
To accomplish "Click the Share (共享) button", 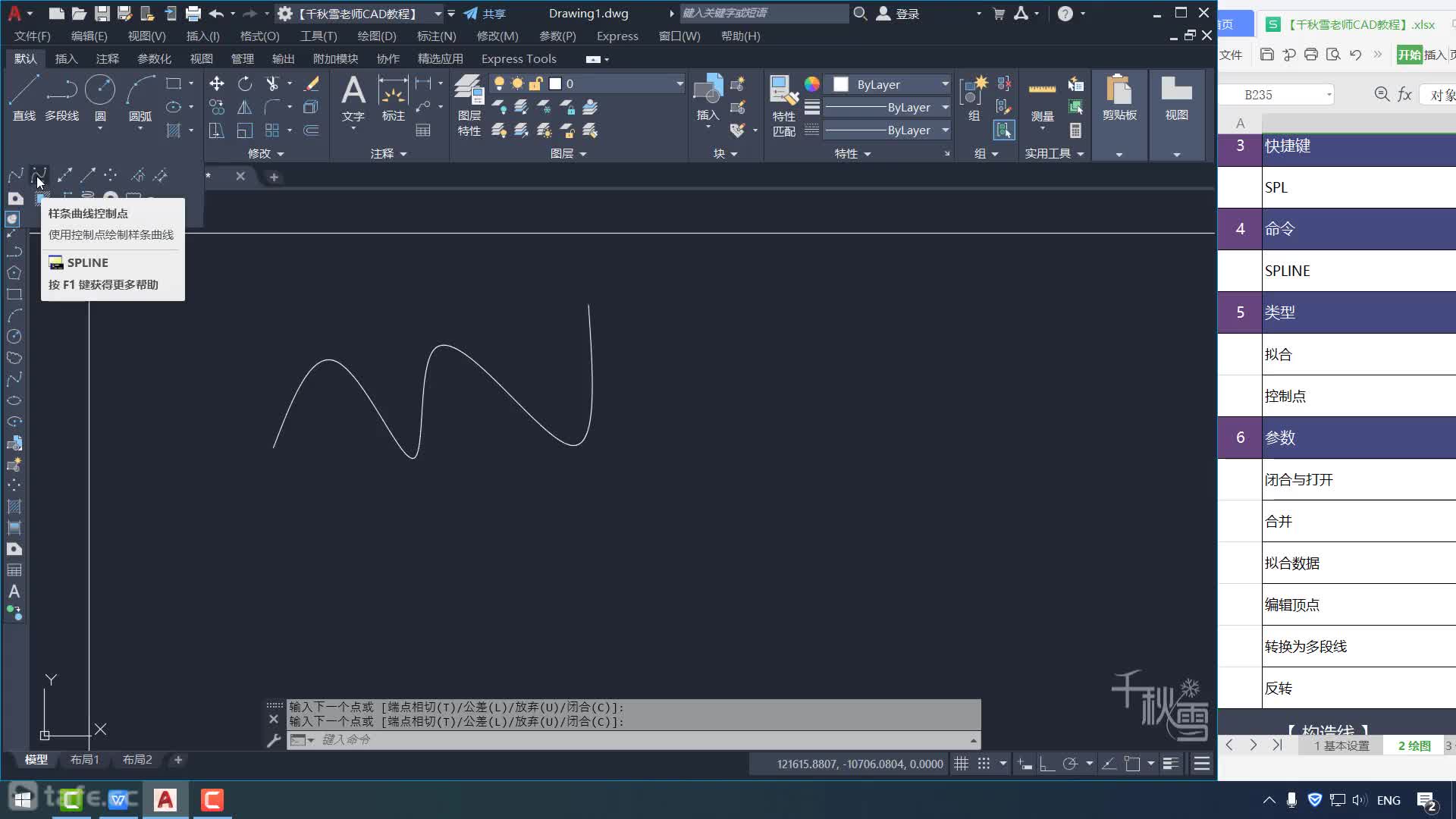I will [485, 14].
